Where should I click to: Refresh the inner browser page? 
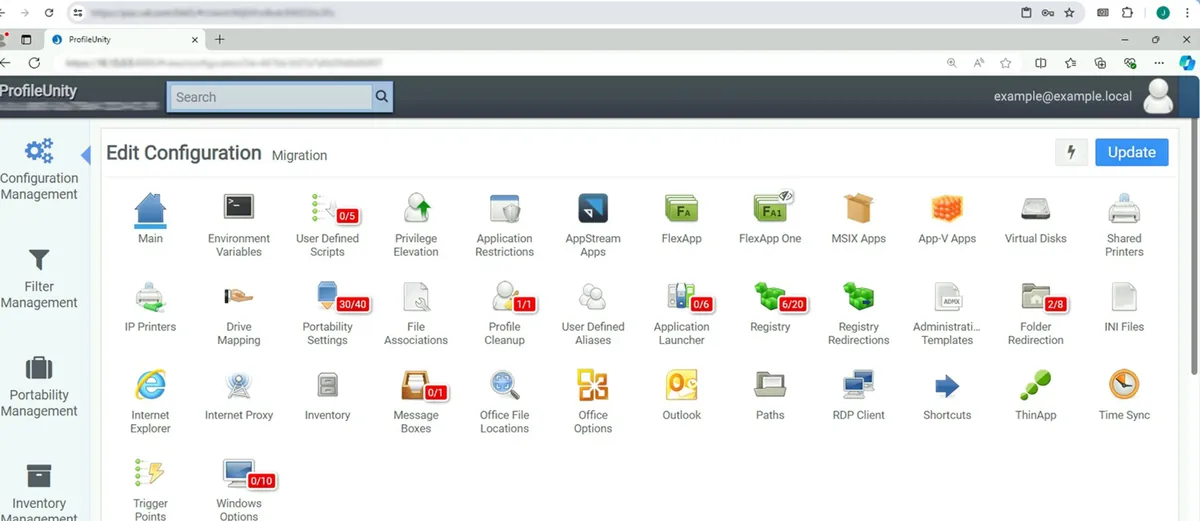34,62
